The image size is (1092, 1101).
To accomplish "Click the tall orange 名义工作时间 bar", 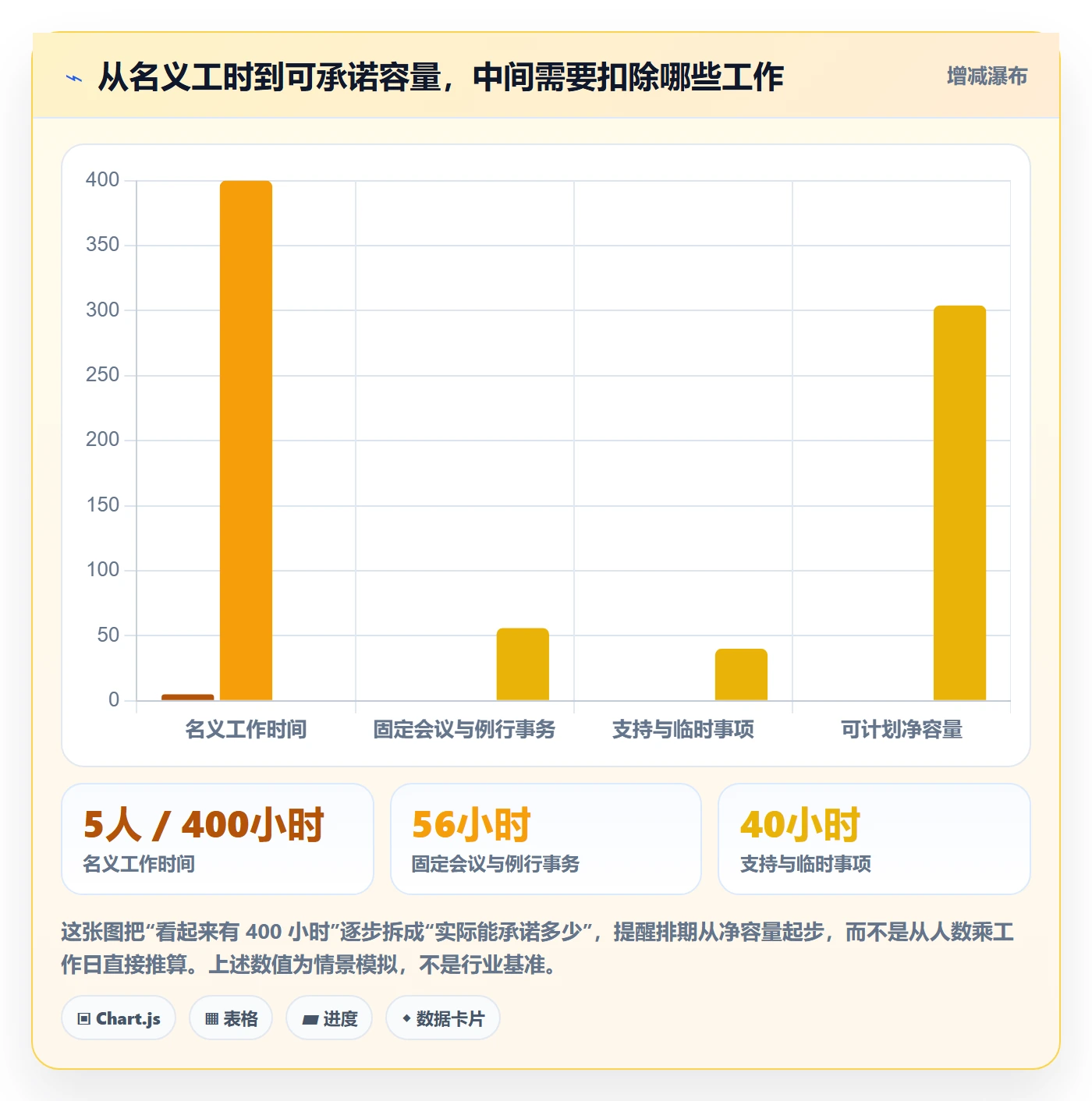I will 246,441.
